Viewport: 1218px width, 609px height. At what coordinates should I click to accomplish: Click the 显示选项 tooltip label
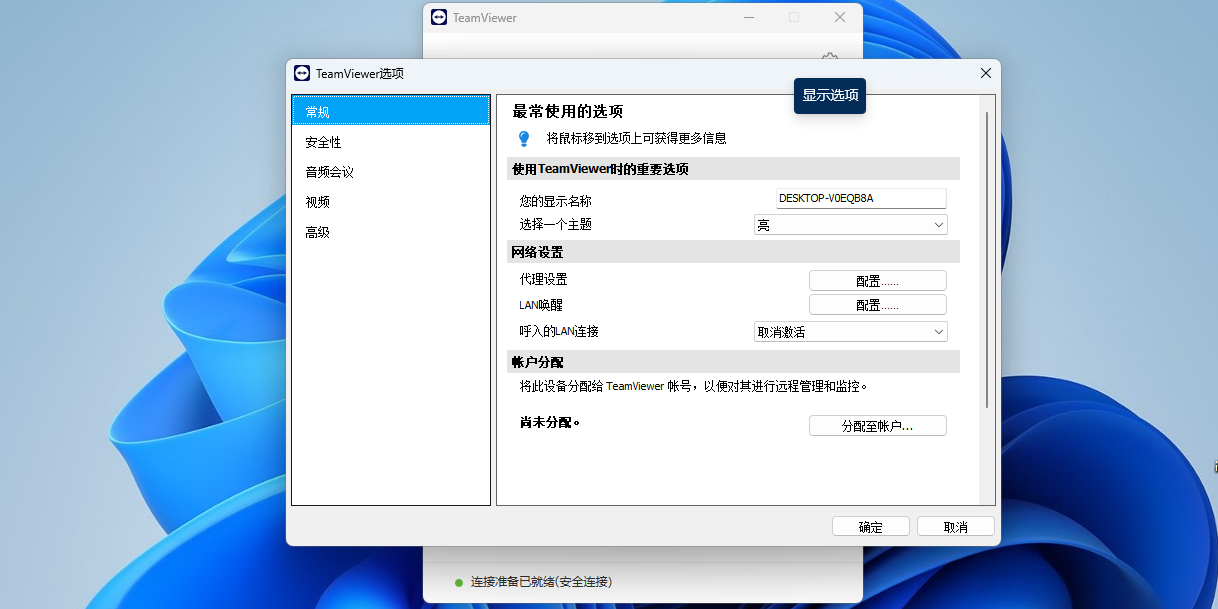tap(829, 95)
